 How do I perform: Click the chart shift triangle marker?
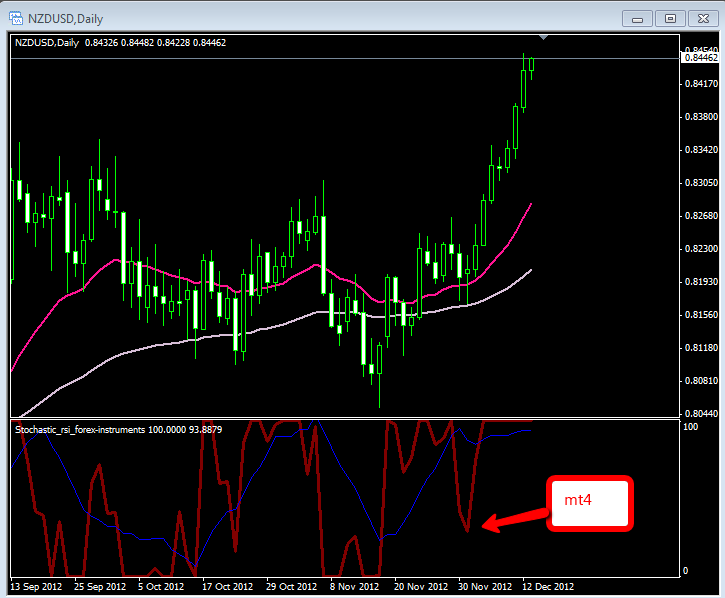544,37
